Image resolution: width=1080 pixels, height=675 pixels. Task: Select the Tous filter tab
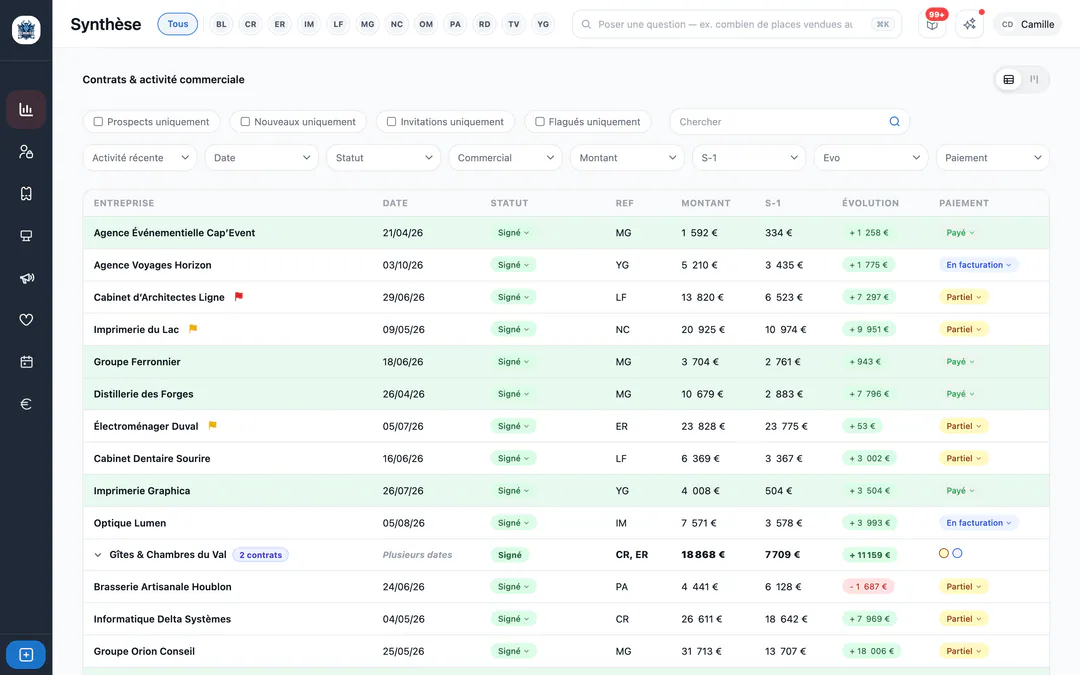tap(178, 24)
